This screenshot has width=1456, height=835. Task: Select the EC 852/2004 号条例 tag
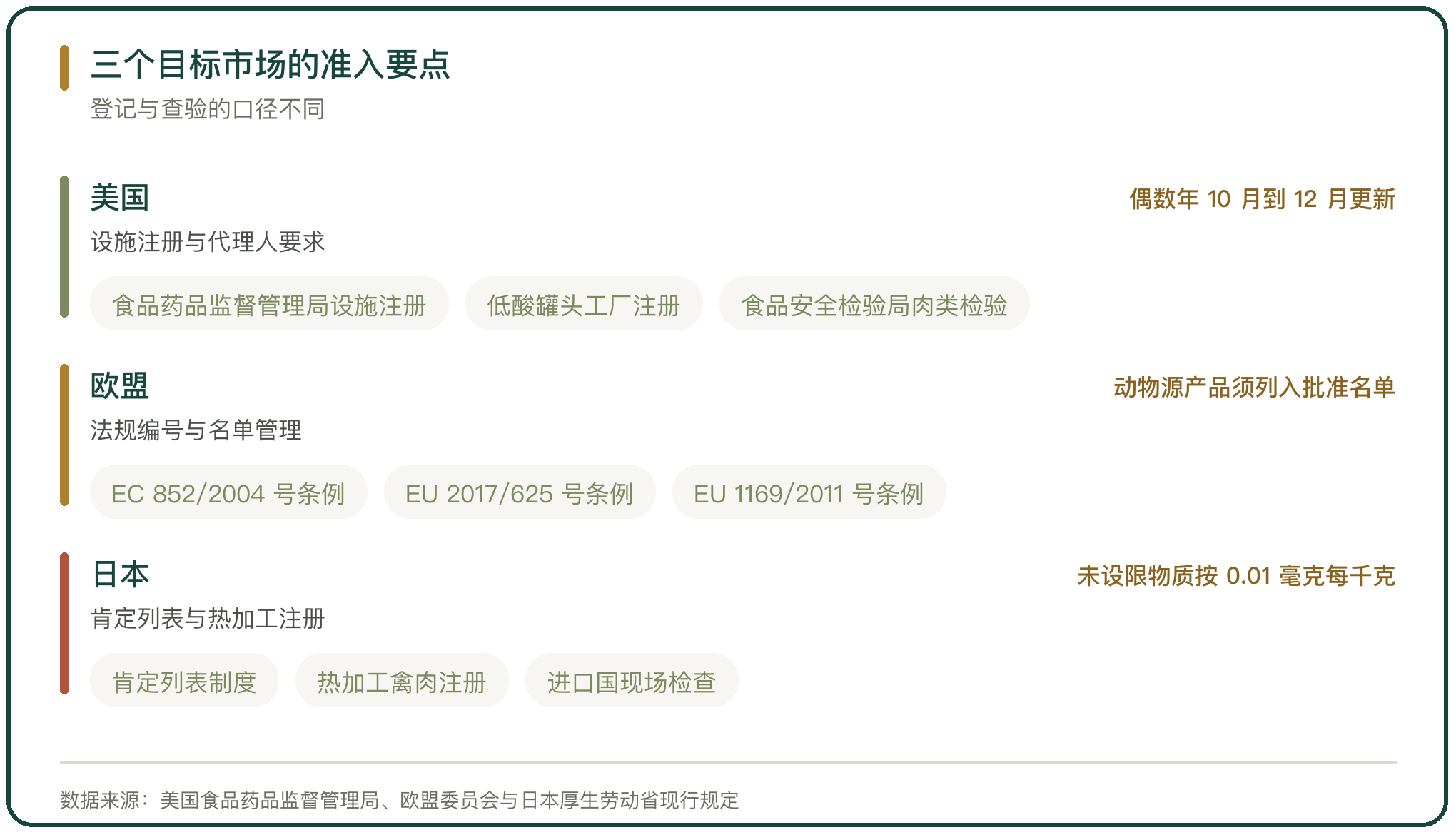coord(228,492)
